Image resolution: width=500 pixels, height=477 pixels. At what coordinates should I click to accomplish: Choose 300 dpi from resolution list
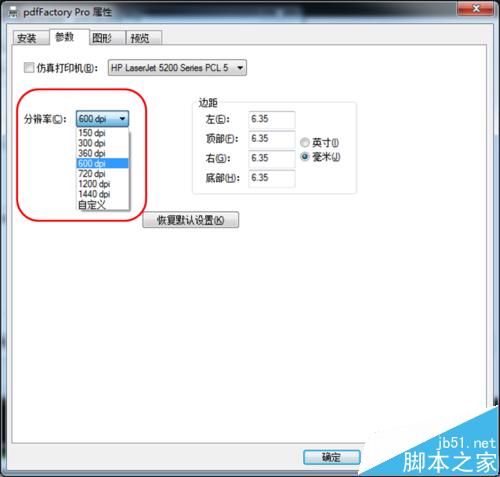[102, 143]
